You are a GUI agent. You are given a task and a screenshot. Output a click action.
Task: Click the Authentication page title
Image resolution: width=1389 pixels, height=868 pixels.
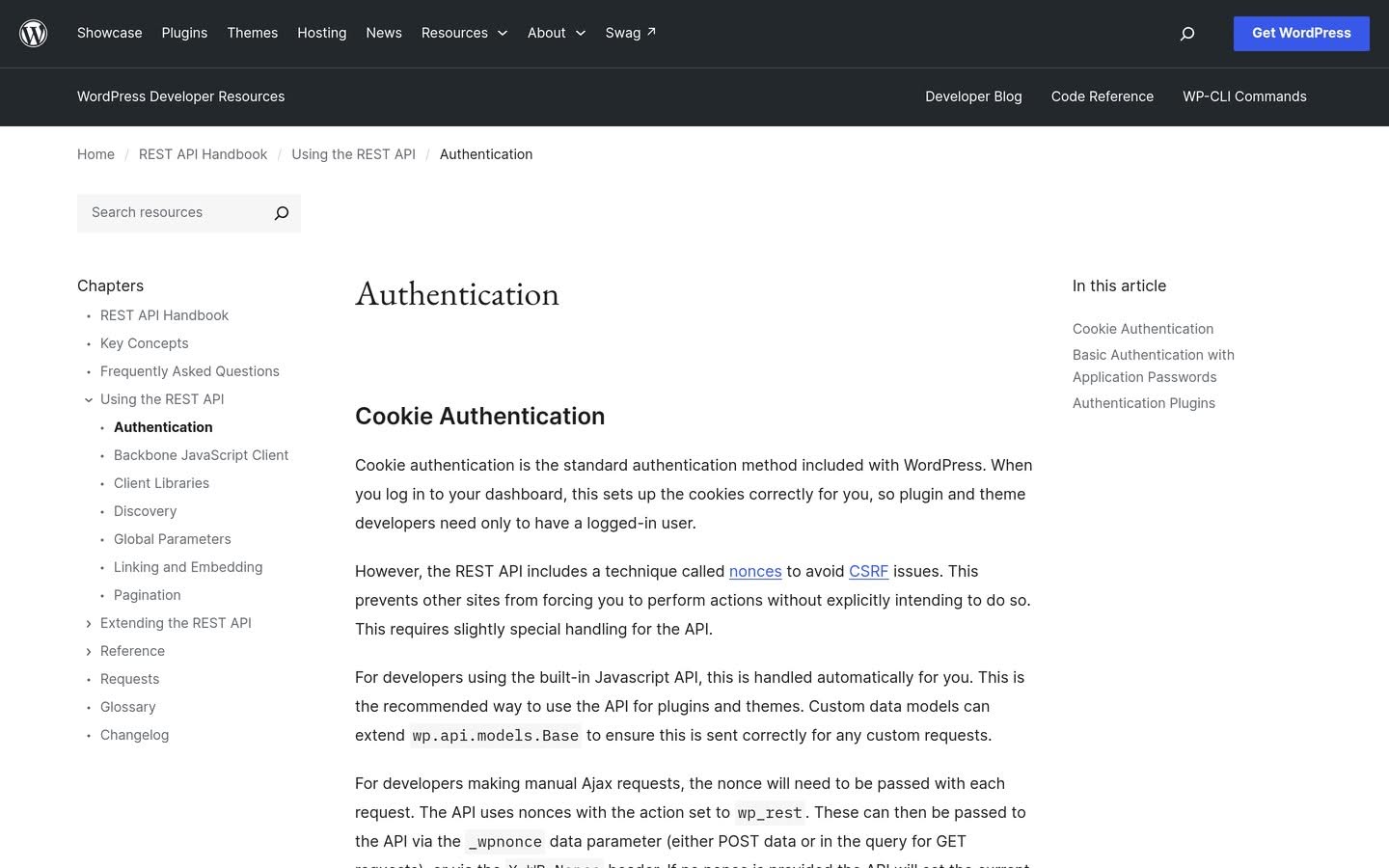click(x=457, y=294)
